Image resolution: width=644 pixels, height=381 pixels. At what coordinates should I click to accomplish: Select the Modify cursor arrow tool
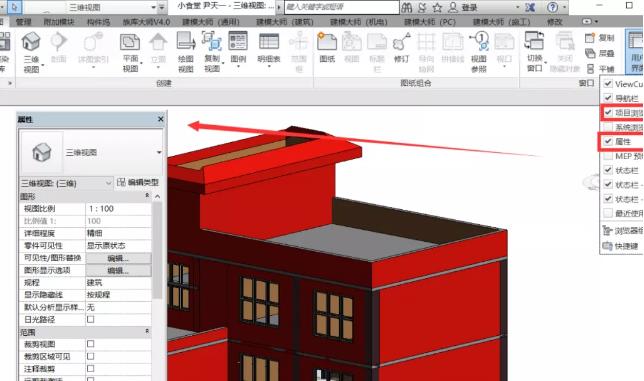point(14,7)
